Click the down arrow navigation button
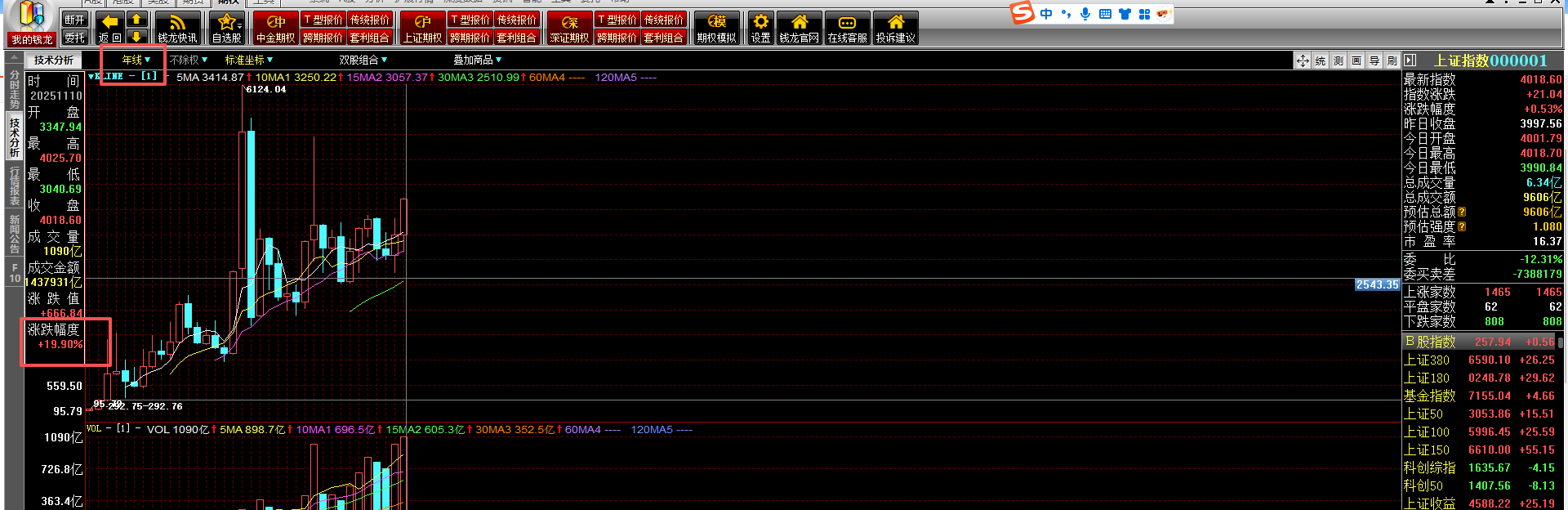The width and height of the screenshot is (1568, 510). point(137,36)
